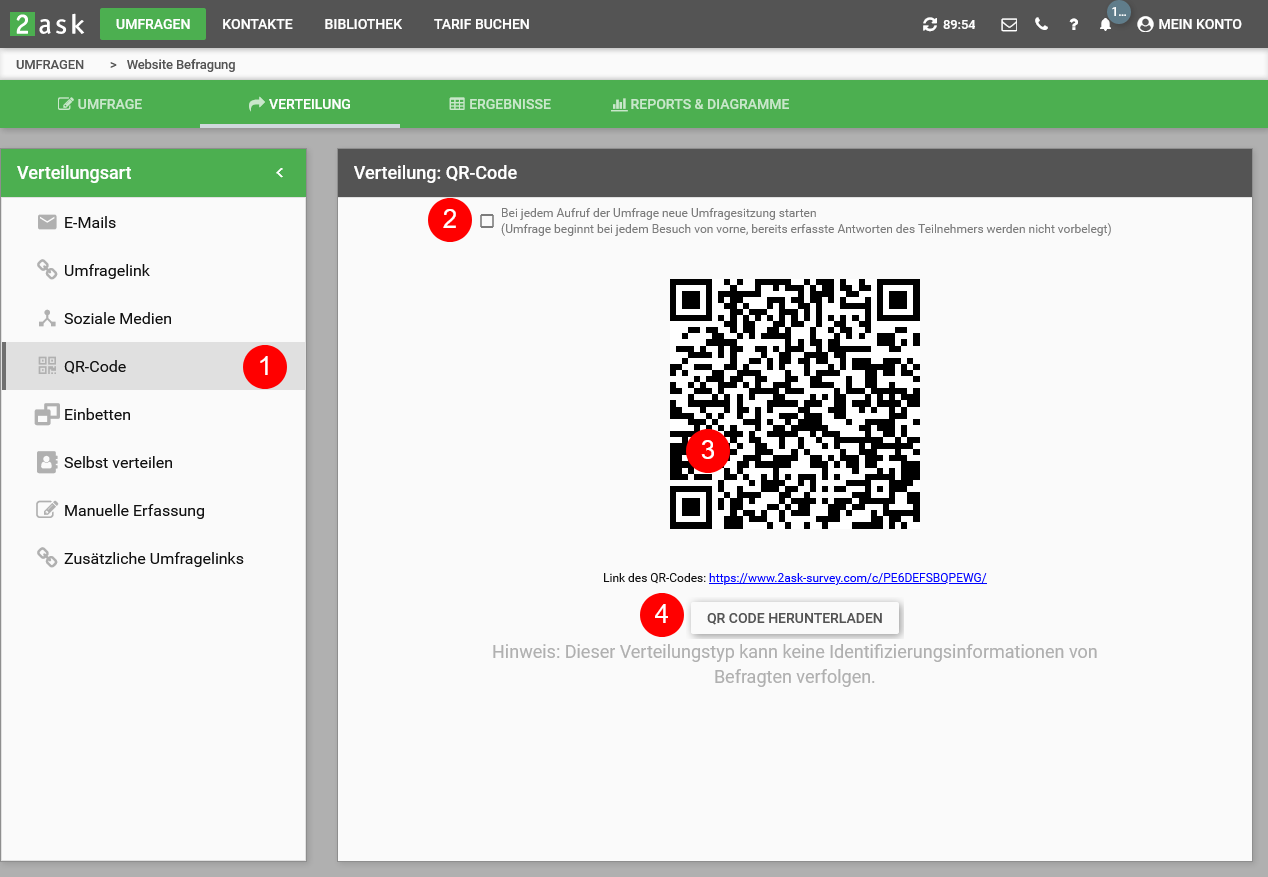Image resolution: width=1268 pixels, height=877 pixels.
Task: Click the Einbetten embed icon
Action: point(47,414)
